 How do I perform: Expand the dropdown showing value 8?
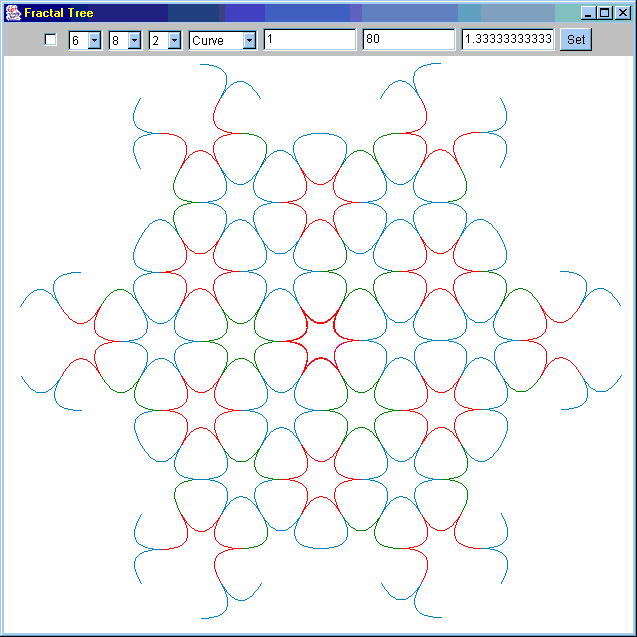point(117,40)
